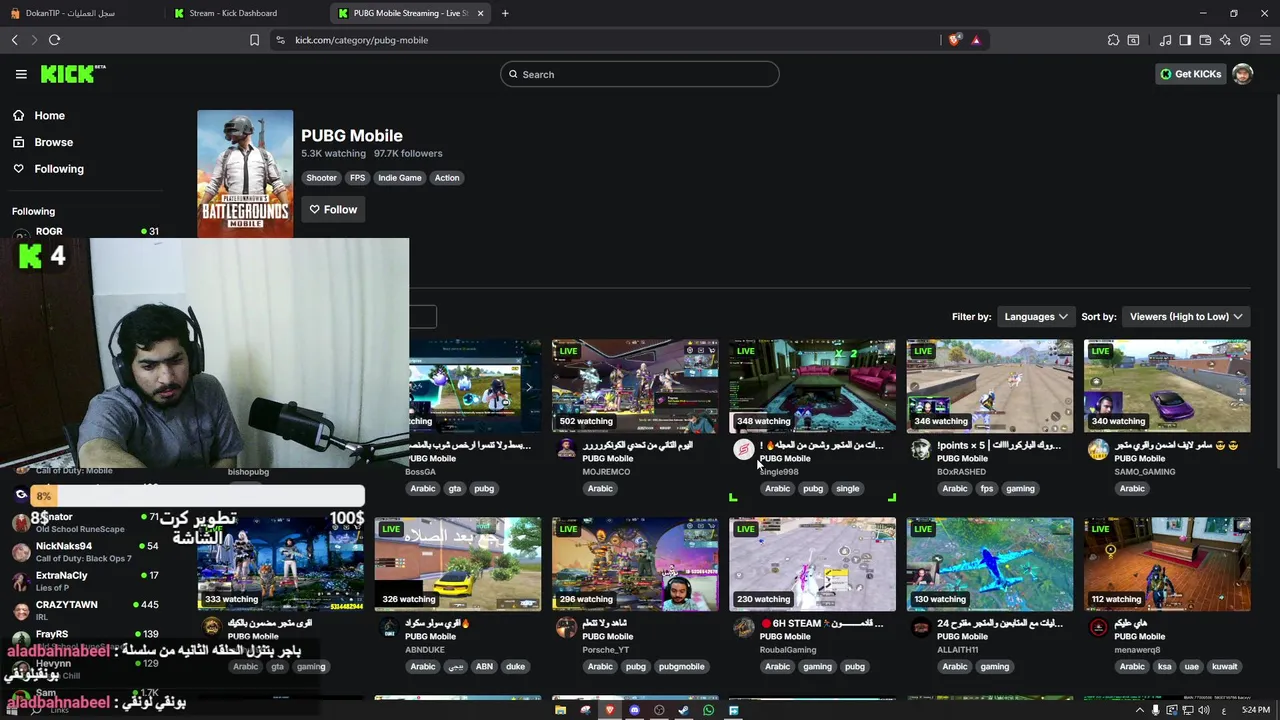1280x720 pixels.
Task: Open the browser extensions puzzle icon
Action: pyautogui.click(x=1113, y=40)
